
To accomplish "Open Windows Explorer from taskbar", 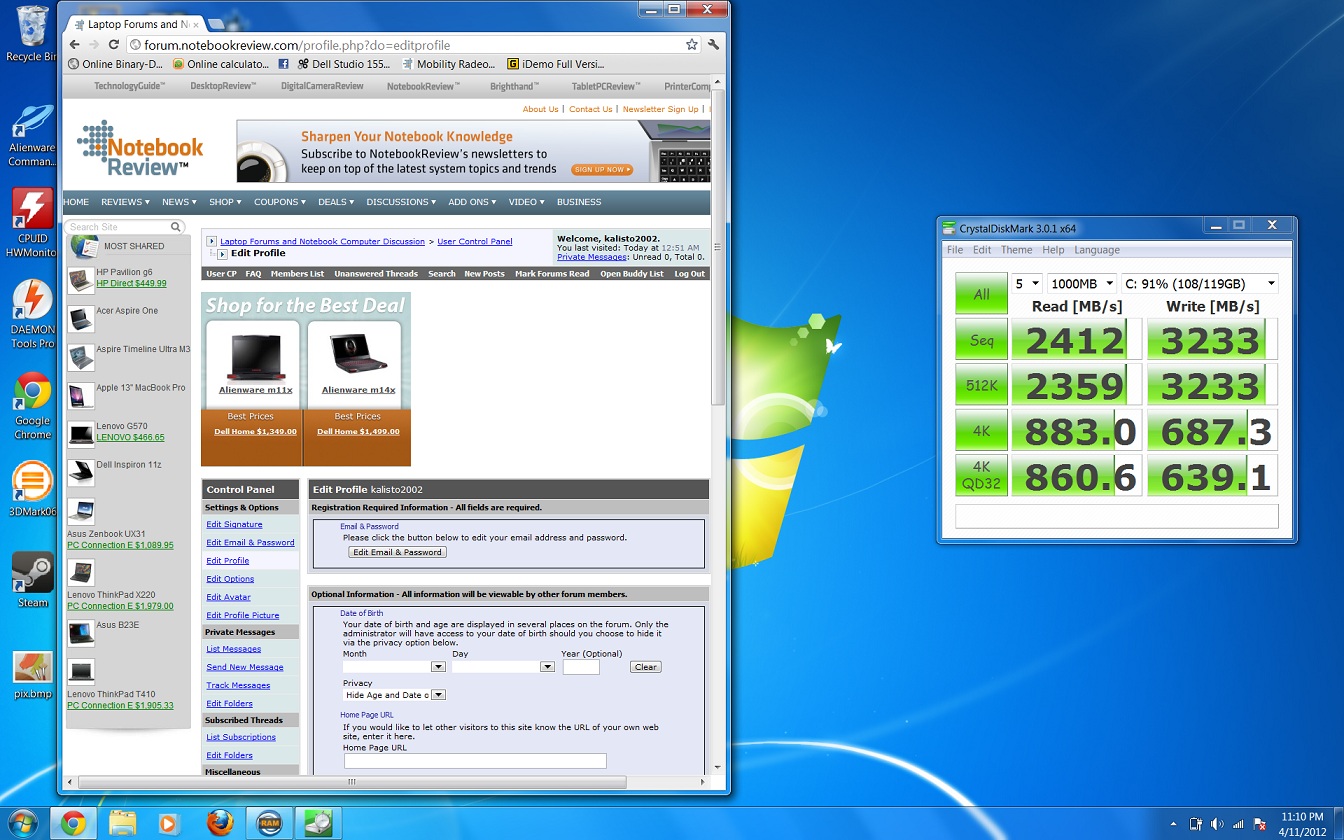I will (x=122, y=823).
